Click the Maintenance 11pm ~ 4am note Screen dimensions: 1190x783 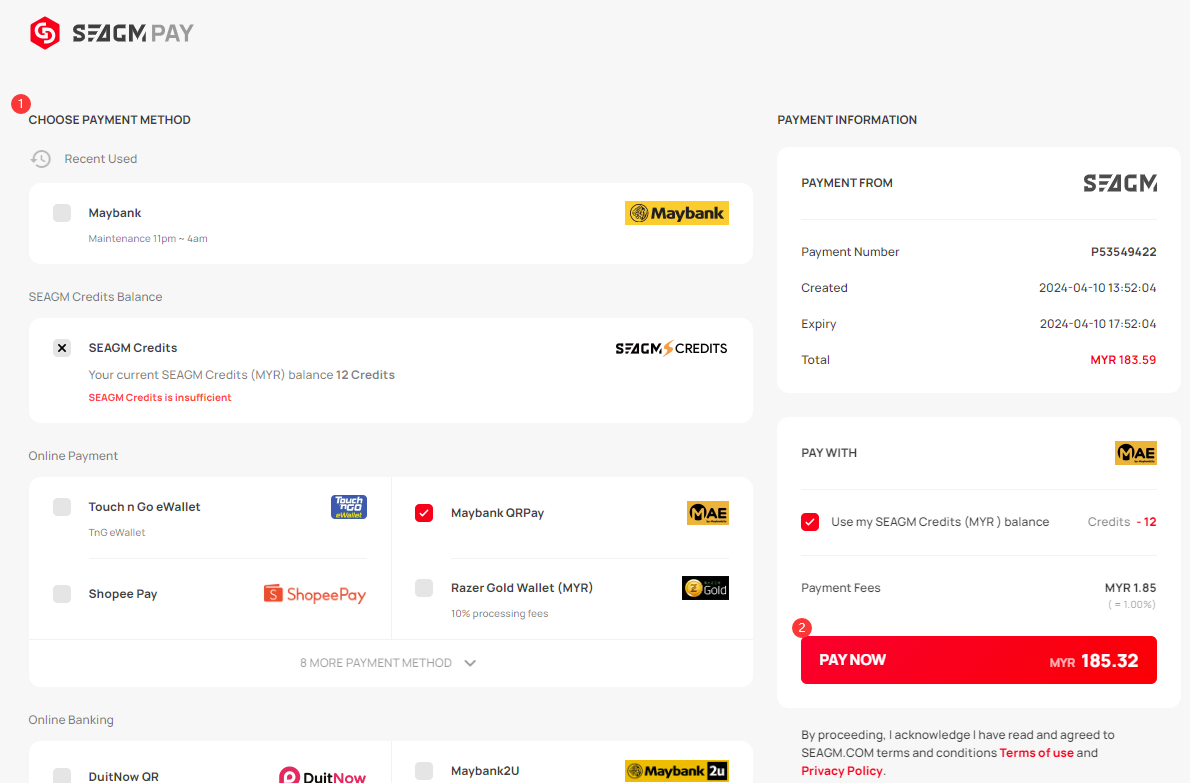[x=148, y=238]
